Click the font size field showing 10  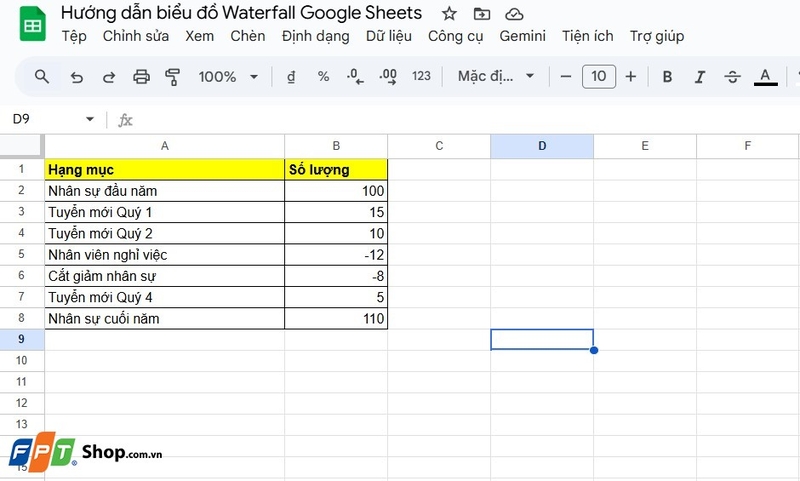[x=598, y=77]
